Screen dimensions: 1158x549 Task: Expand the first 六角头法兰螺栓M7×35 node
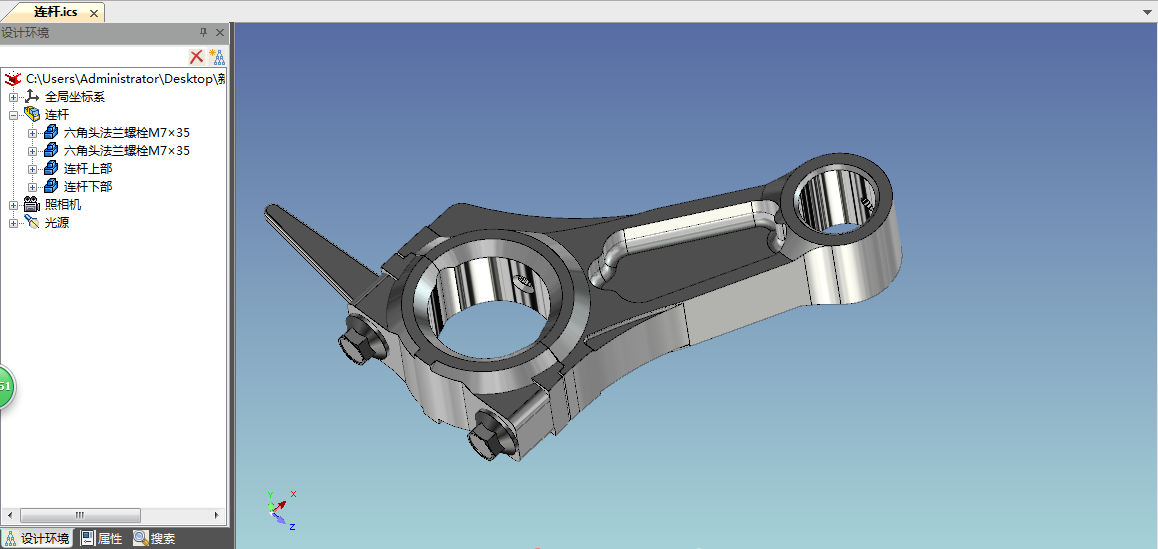pyautogui.click(x=32, y=133)
